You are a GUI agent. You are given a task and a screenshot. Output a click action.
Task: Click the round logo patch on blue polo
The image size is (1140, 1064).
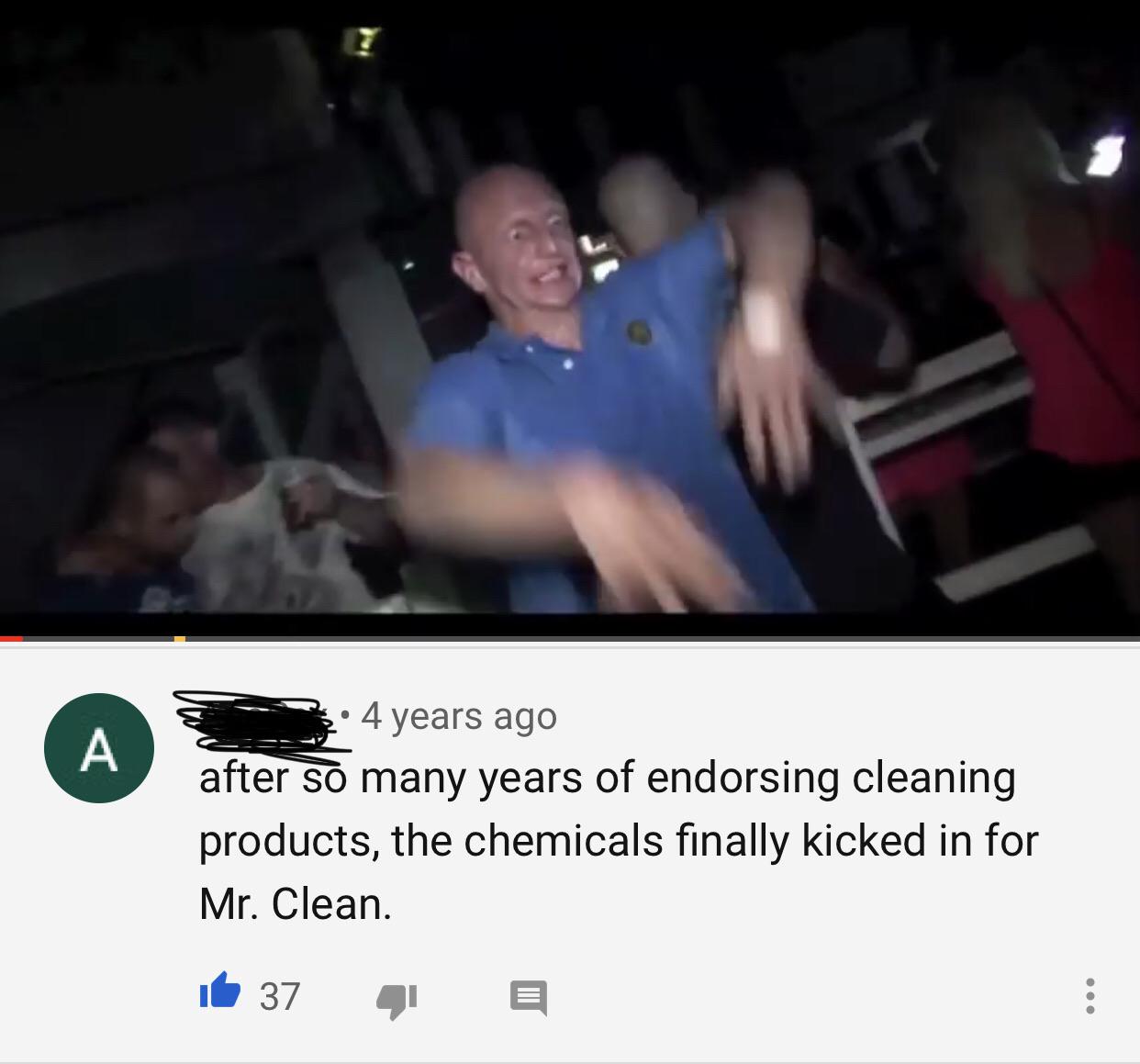640,331
